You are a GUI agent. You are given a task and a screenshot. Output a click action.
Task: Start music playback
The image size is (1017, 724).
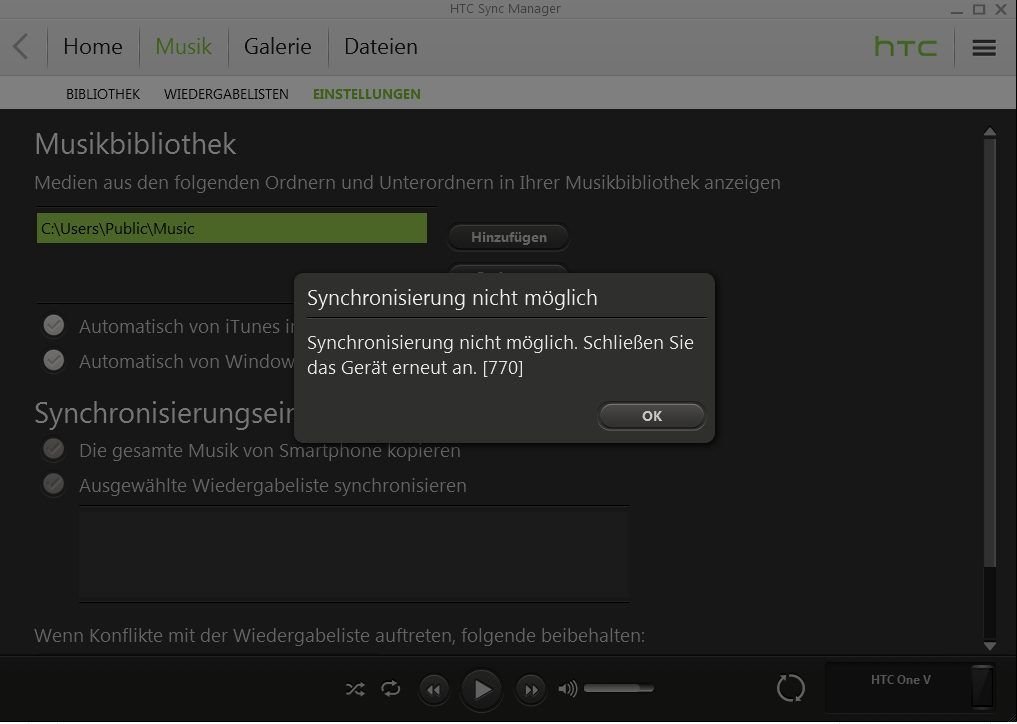pos(482,690)
